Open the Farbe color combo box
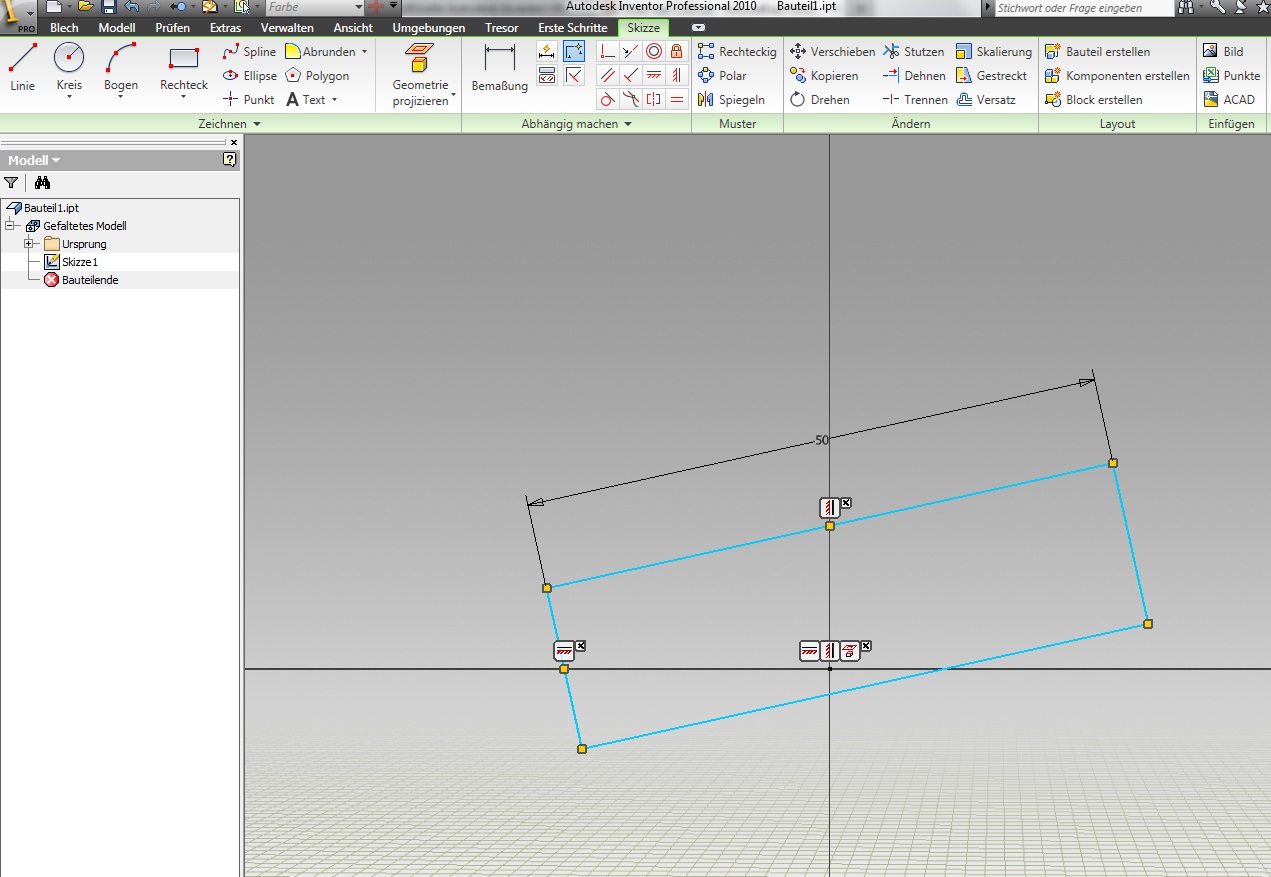The width and height of the screenshot is (1271, 877). coord(313,7)
